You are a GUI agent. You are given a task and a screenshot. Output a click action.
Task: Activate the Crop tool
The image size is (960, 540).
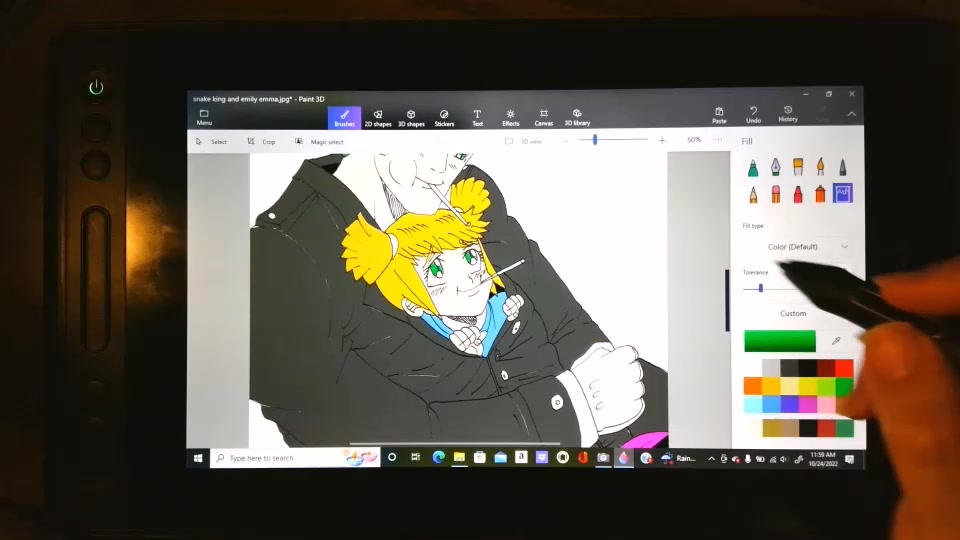click(261, 141)
